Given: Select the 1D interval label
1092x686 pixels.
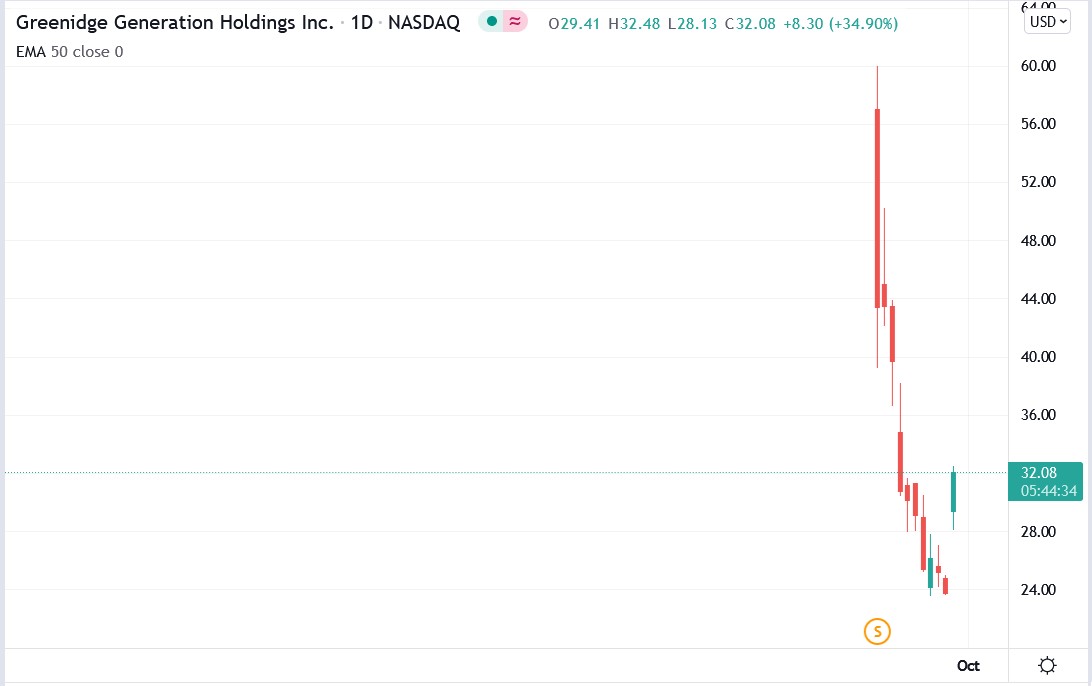Looking at the screenshot, I should tap(361, 22).
